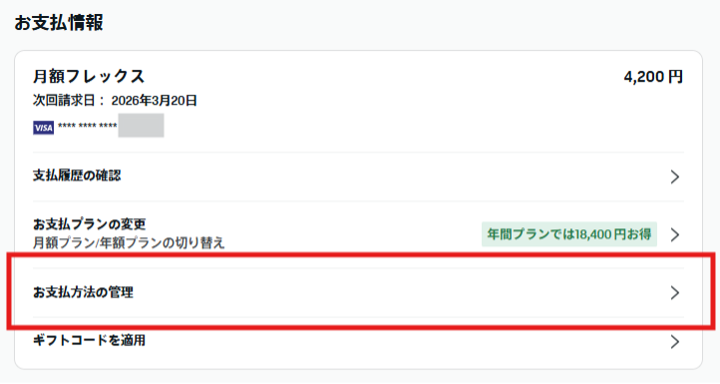
Task: Click the VISA card logo icon
Action: coord(43,128)
